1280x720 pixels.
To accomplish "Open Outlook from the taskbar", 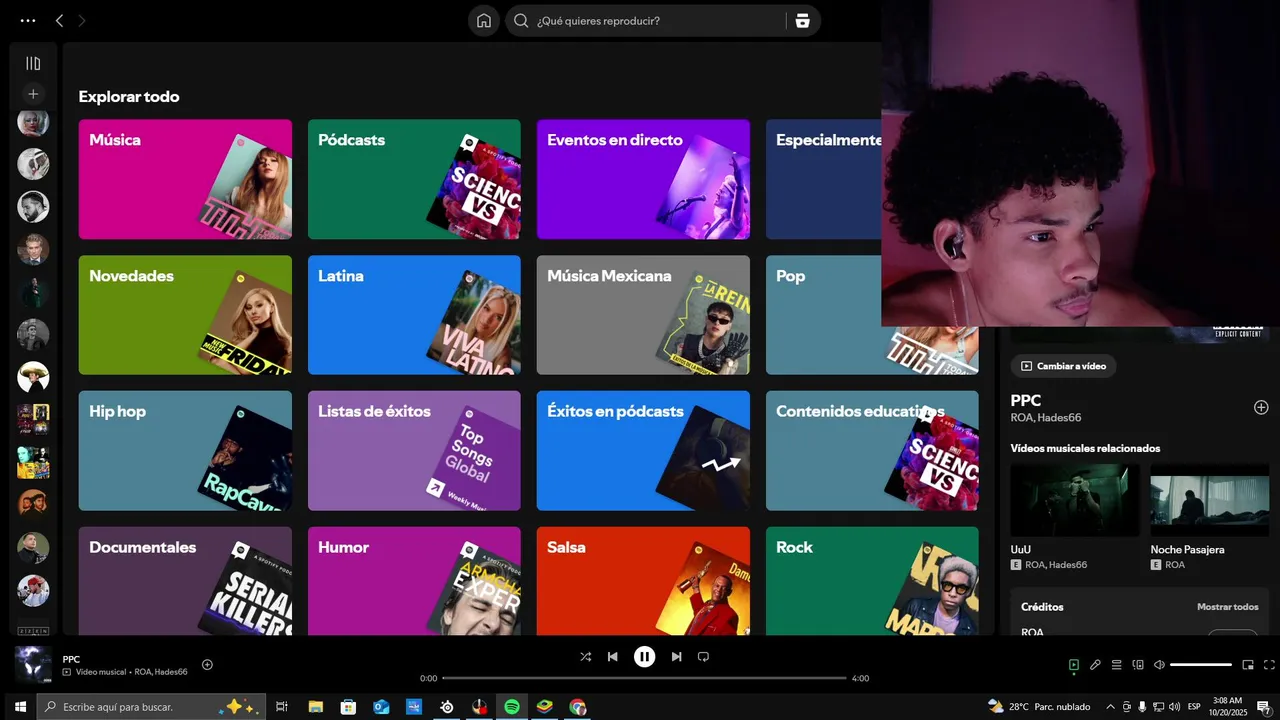I will pos(381,707).
